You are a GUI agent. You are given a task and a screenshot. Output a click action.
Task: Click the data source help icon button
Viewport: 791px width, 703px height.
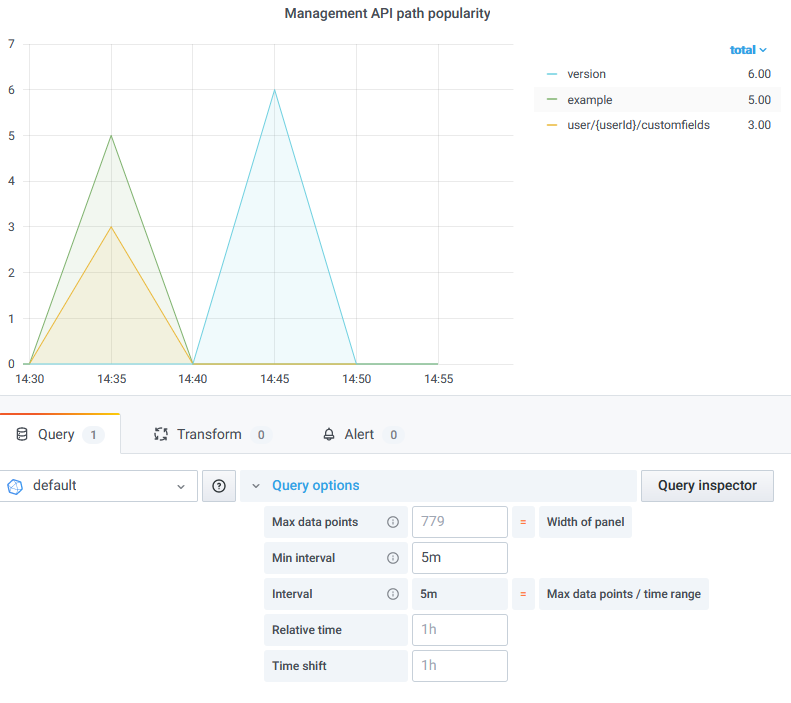click(219, 486)
